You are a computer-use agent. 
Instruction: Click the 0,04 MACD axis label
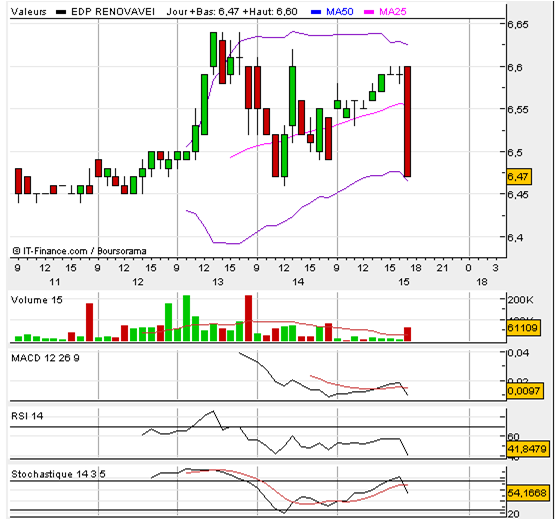click(x=518, y=353)
